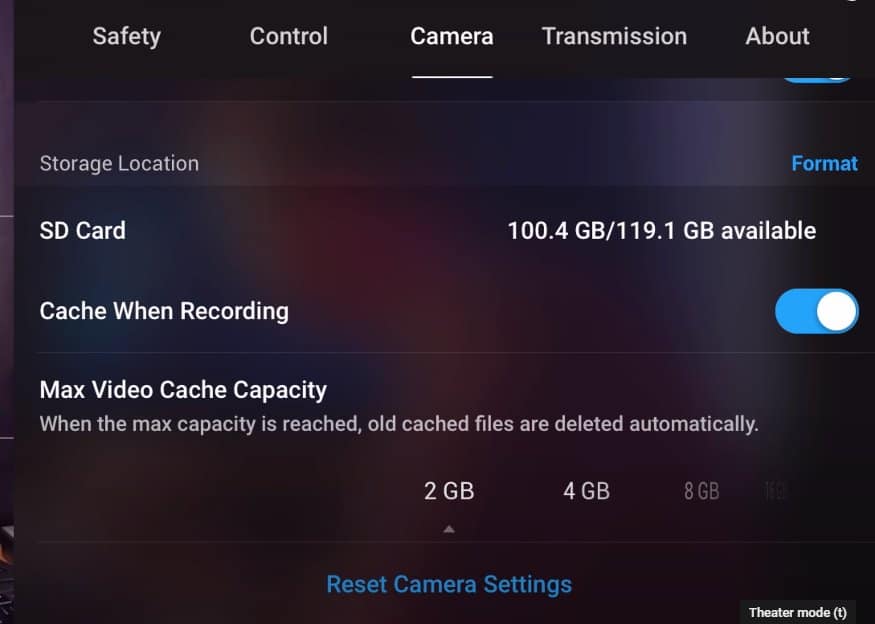The height and width of the screenshot is (624, 875).
Task: Reset Camera Settings
Action: click(x=449, y=584)
